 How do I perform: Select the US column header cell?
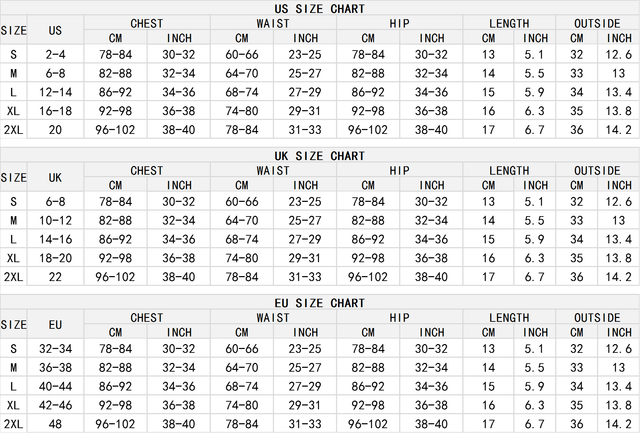coord(55,30)
